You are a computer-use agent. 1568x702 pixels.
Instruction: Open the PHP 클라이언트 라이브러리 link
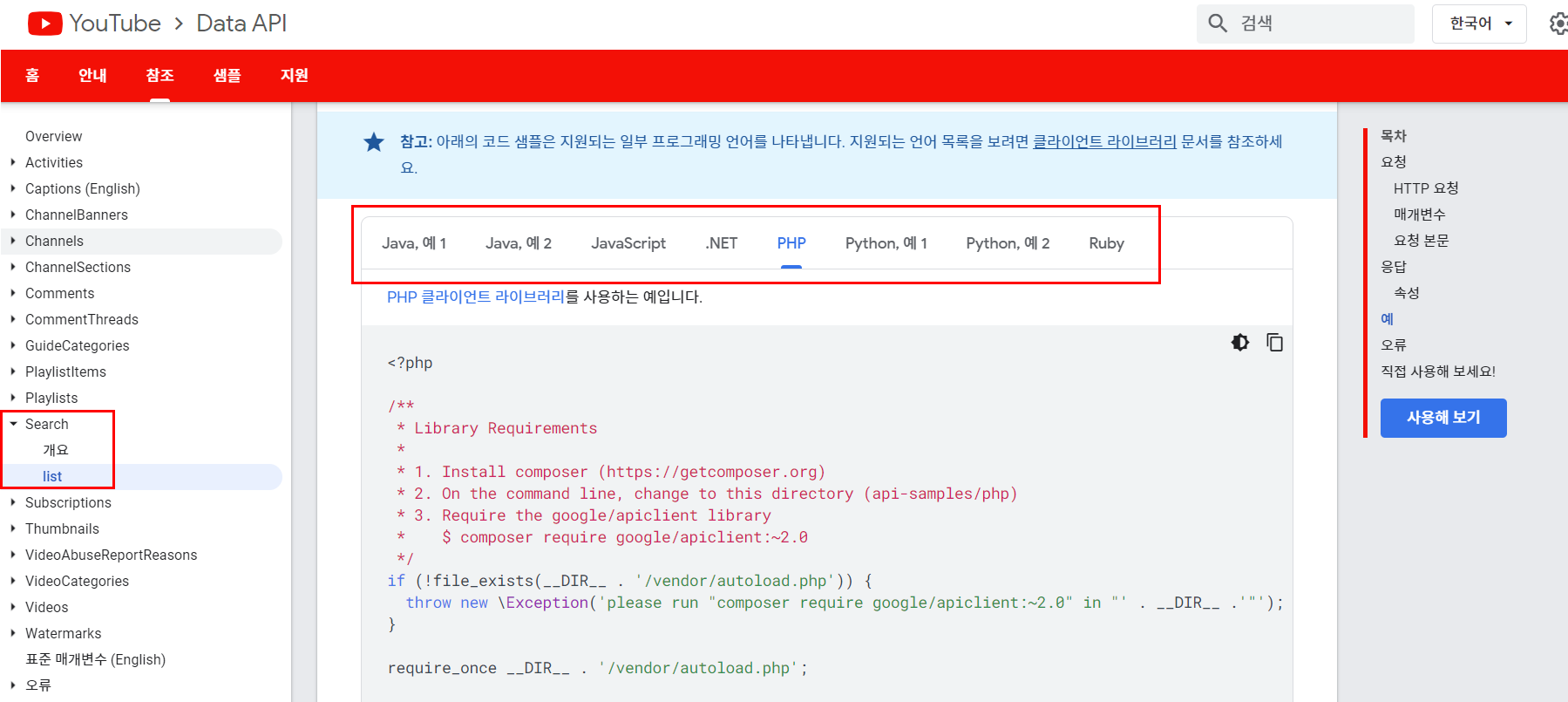pos(476,297)
